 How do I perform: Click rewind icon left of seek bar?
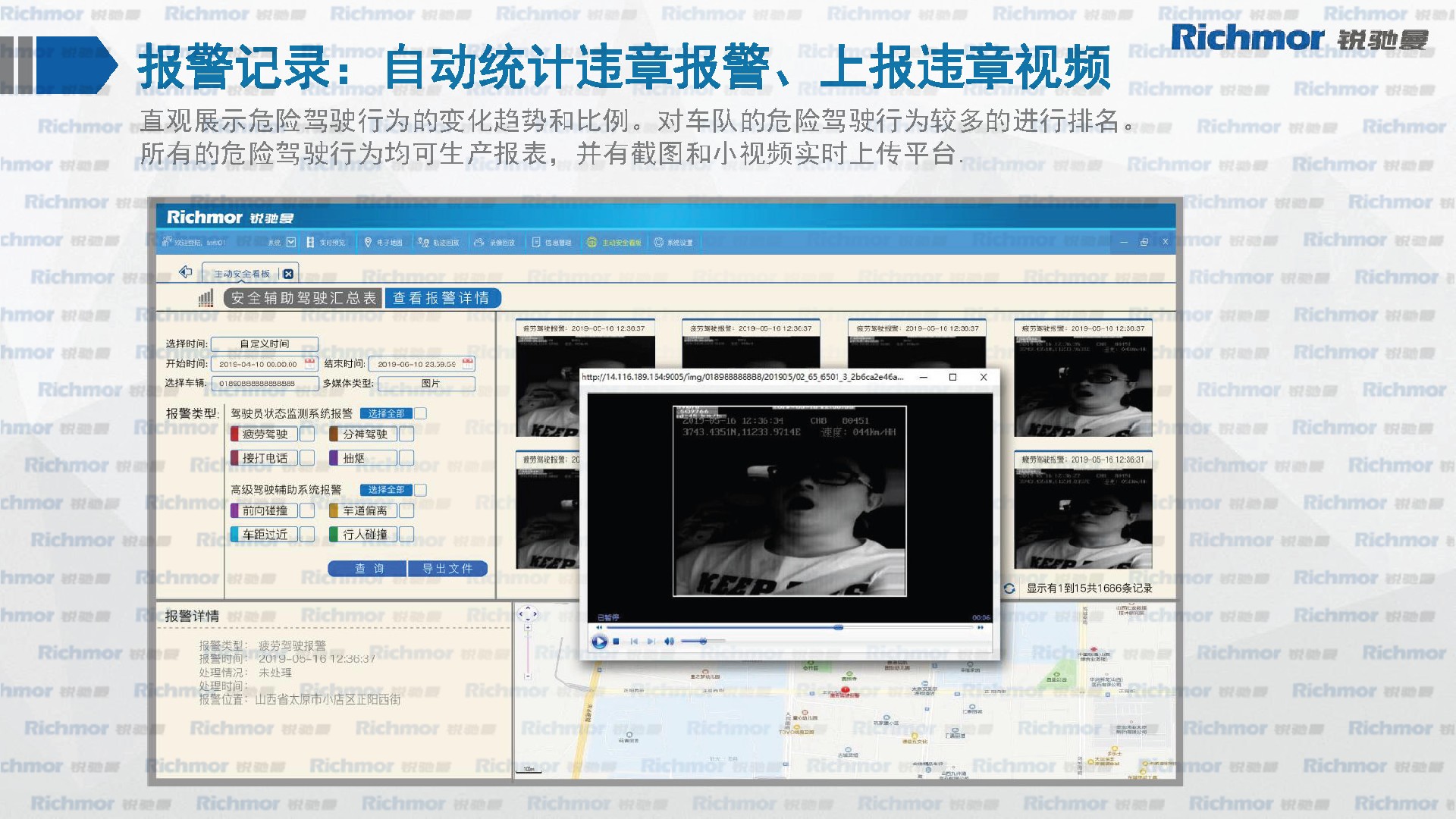tap(599, 627)
